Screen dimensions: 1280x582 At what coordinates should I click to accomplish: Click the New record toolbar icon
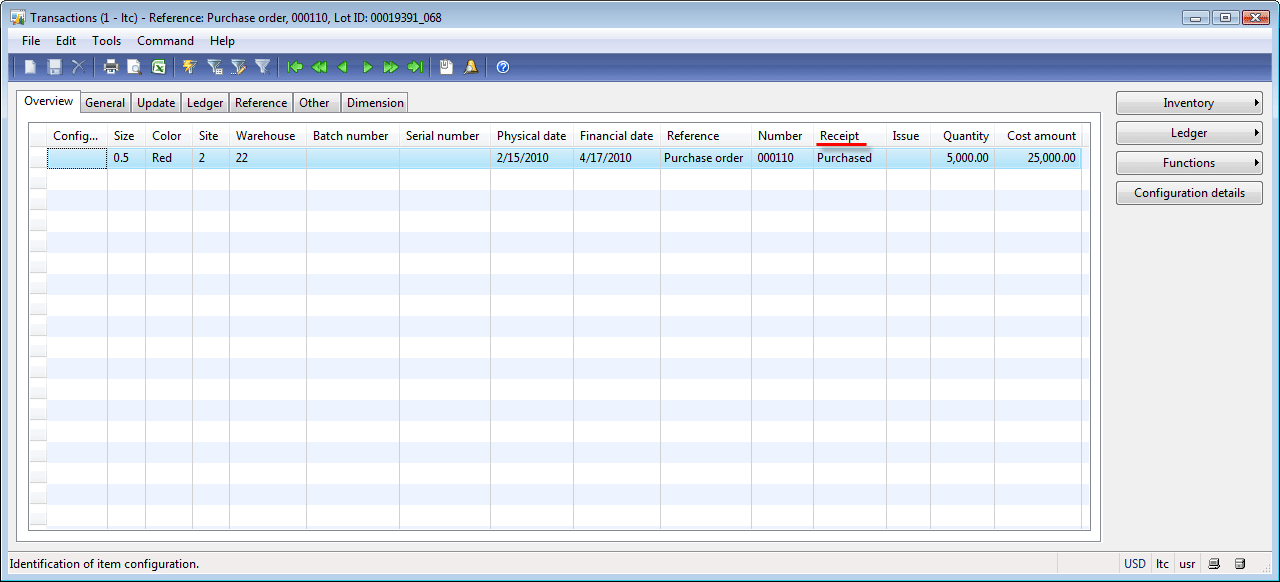click(31, 67)
